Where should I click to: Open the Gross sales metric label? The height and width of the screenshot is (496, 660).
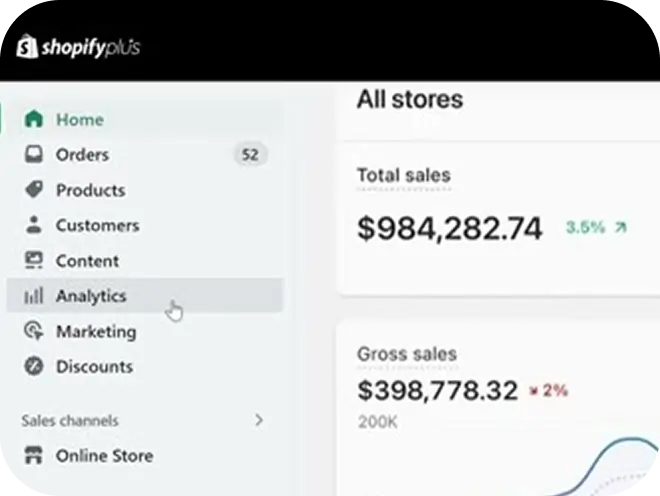tap(406, 354)
